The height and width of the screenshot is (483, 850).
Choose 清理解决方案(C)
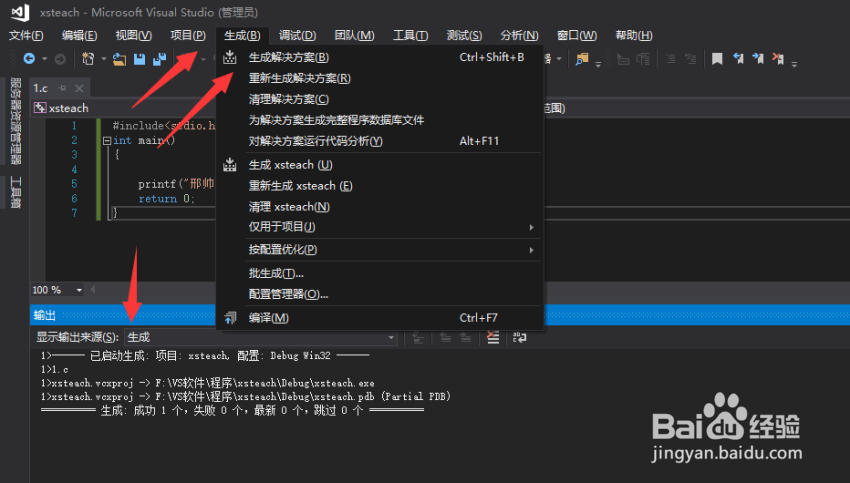click(x=380, y=99)
